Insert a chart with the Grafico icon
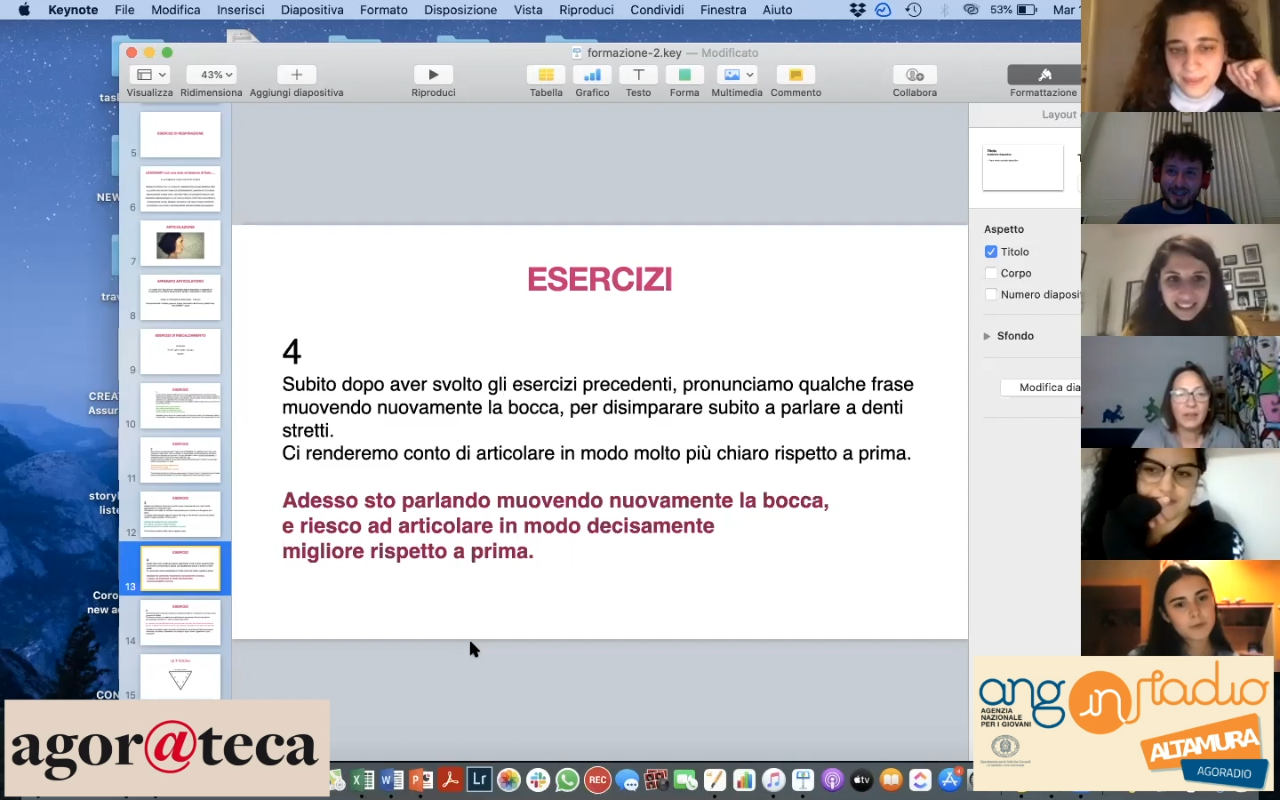Image resolution: width=1280 pixels, height=800 pixels. [592, 75]
